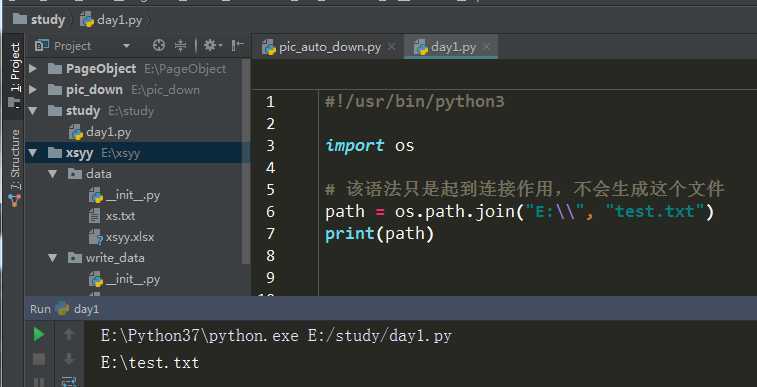The width and height of the screenshot is (757, 387).
Task: Click the green Run play icon
Action: click(39, 334)
